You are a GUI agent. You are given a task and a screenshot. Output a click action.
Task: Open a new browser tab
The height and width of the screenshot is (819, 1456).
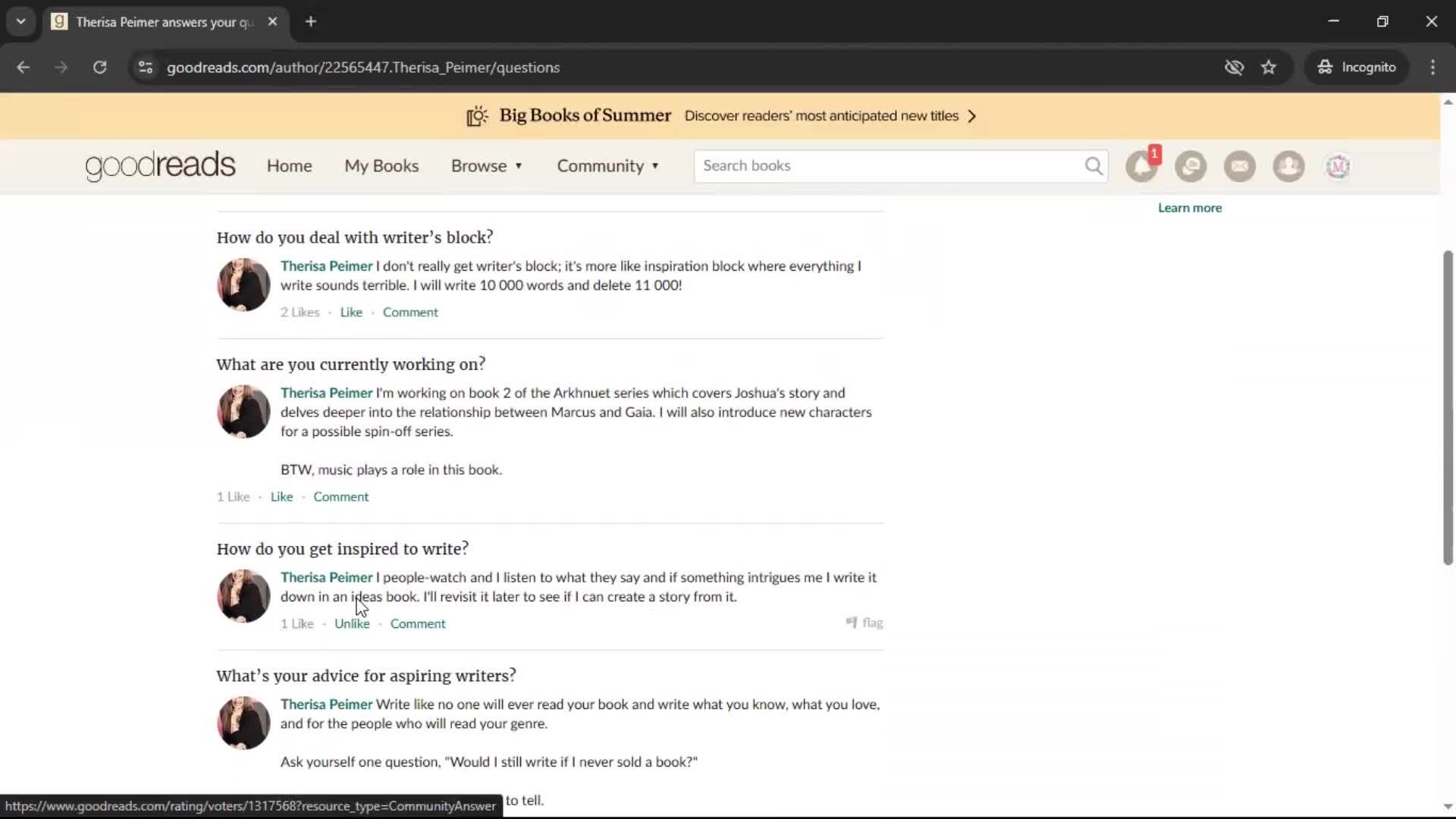pyautogui.click(x=311, y=22)
